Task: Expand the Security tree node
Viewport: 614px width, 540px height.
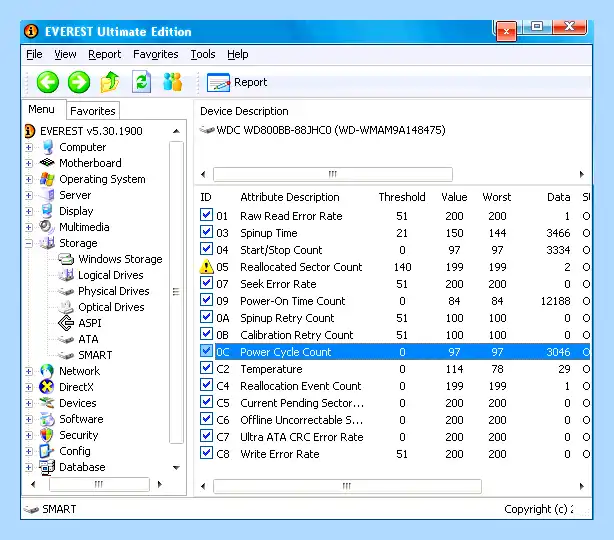Action: [x=29, y=435]
